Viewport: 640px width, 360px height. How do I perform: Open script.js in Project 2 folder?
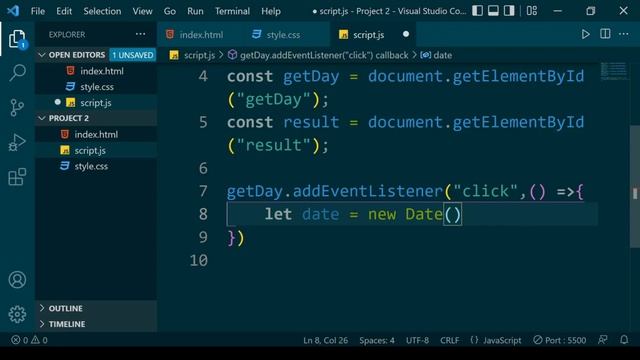(96, 150)
